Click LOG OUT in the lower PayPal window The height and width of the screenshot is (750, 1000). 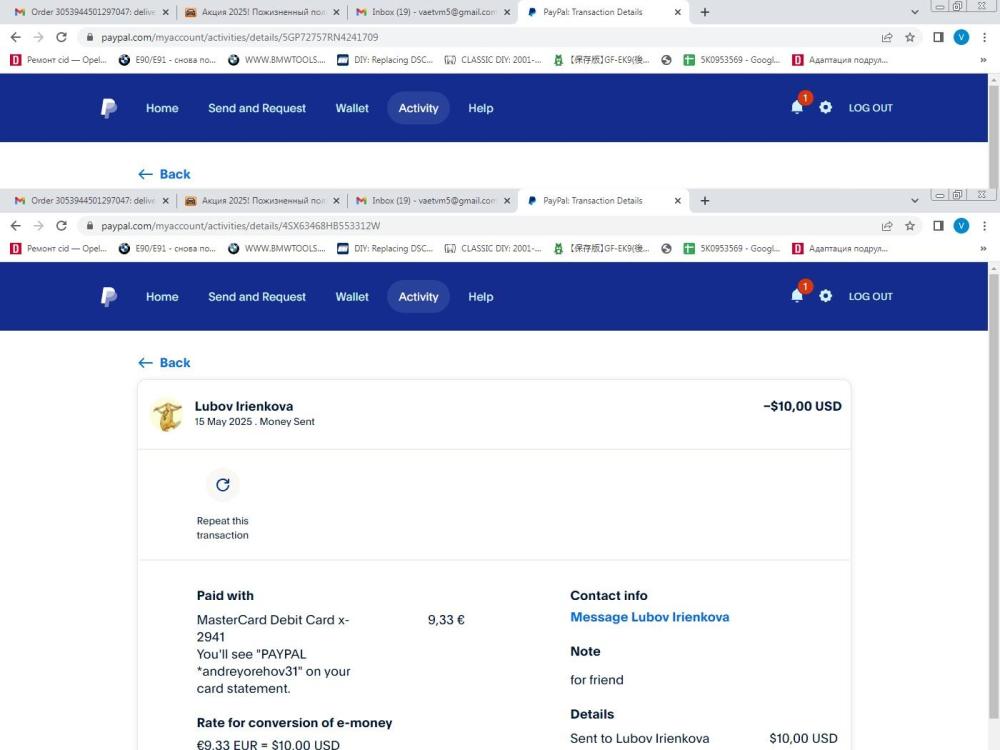(871, 297)
